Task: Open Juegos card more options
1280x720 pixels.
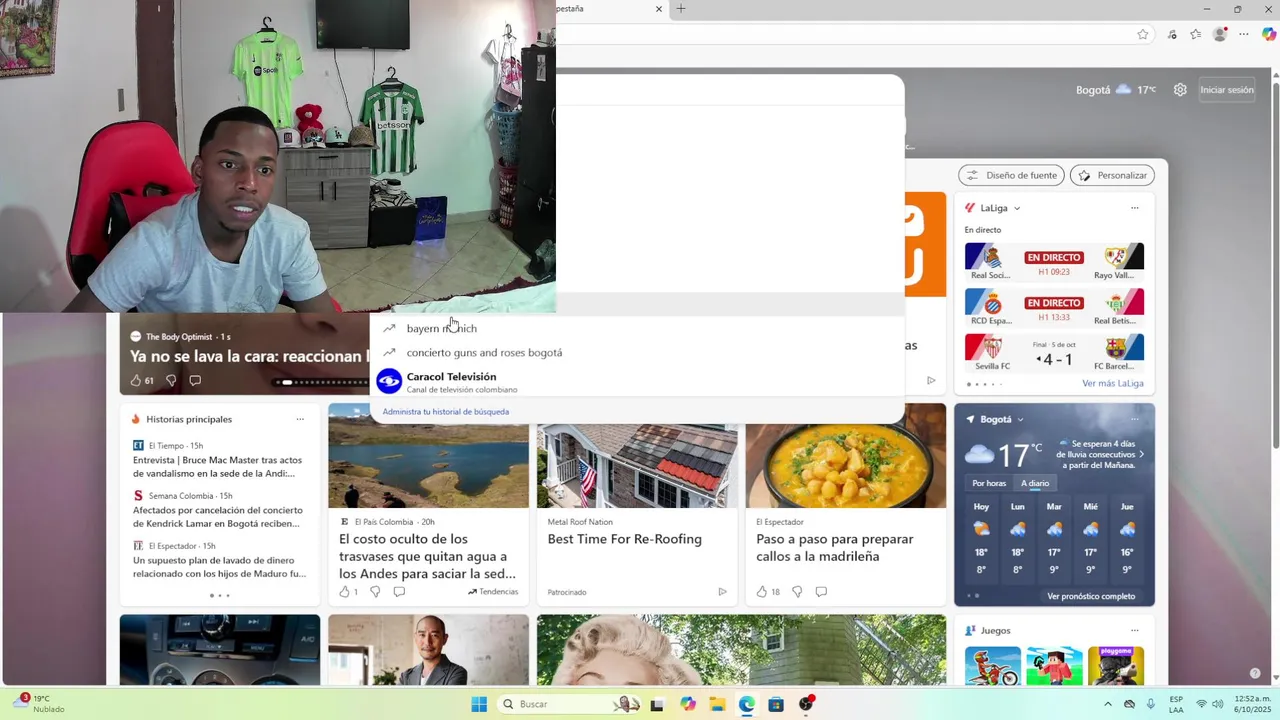Action: [1135, 631]
